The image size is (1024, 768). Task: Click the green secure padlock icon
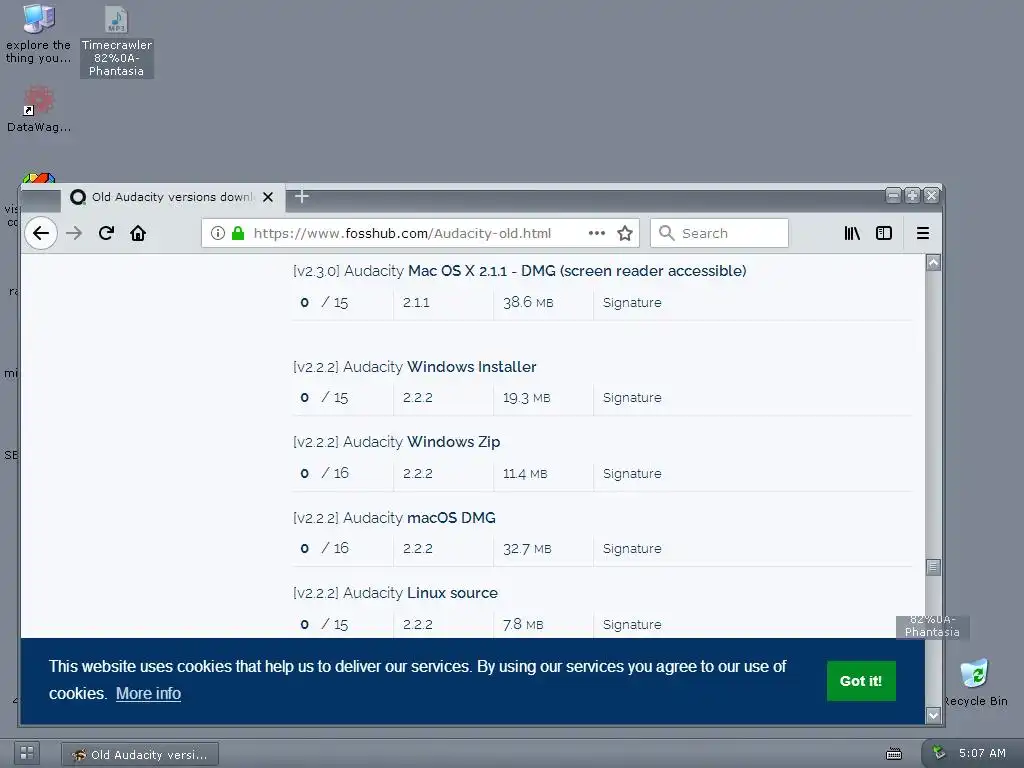(238, 233)
